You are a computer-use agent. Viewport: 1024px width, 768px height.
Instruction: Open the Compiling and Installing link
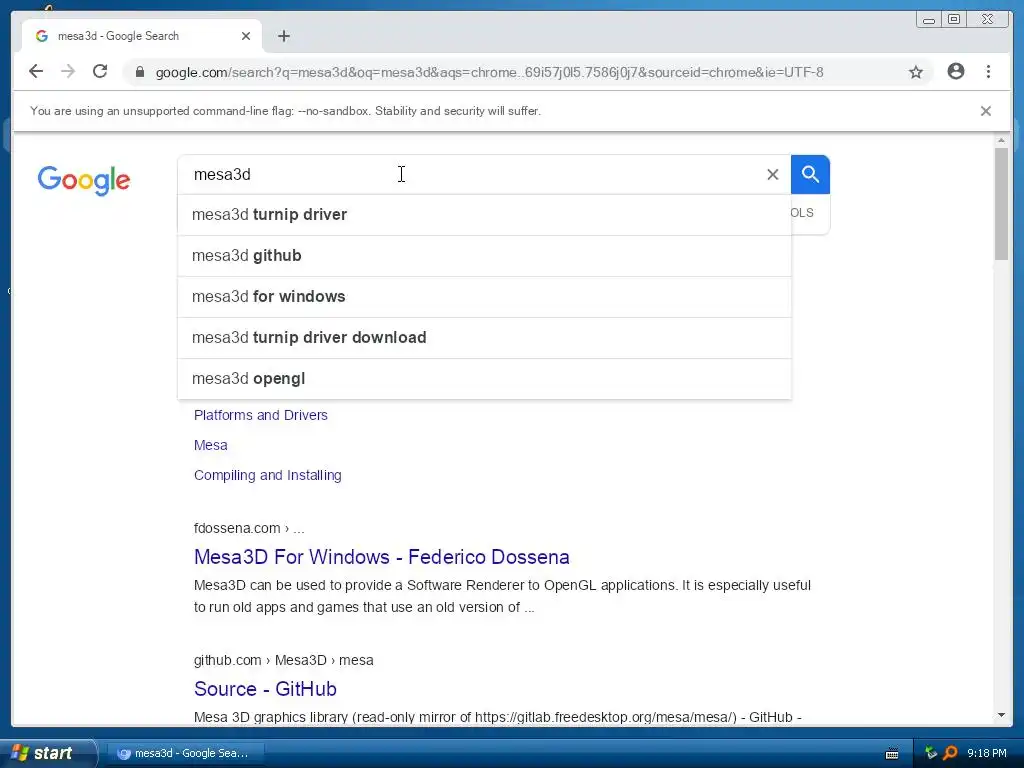tap(268, 475)
